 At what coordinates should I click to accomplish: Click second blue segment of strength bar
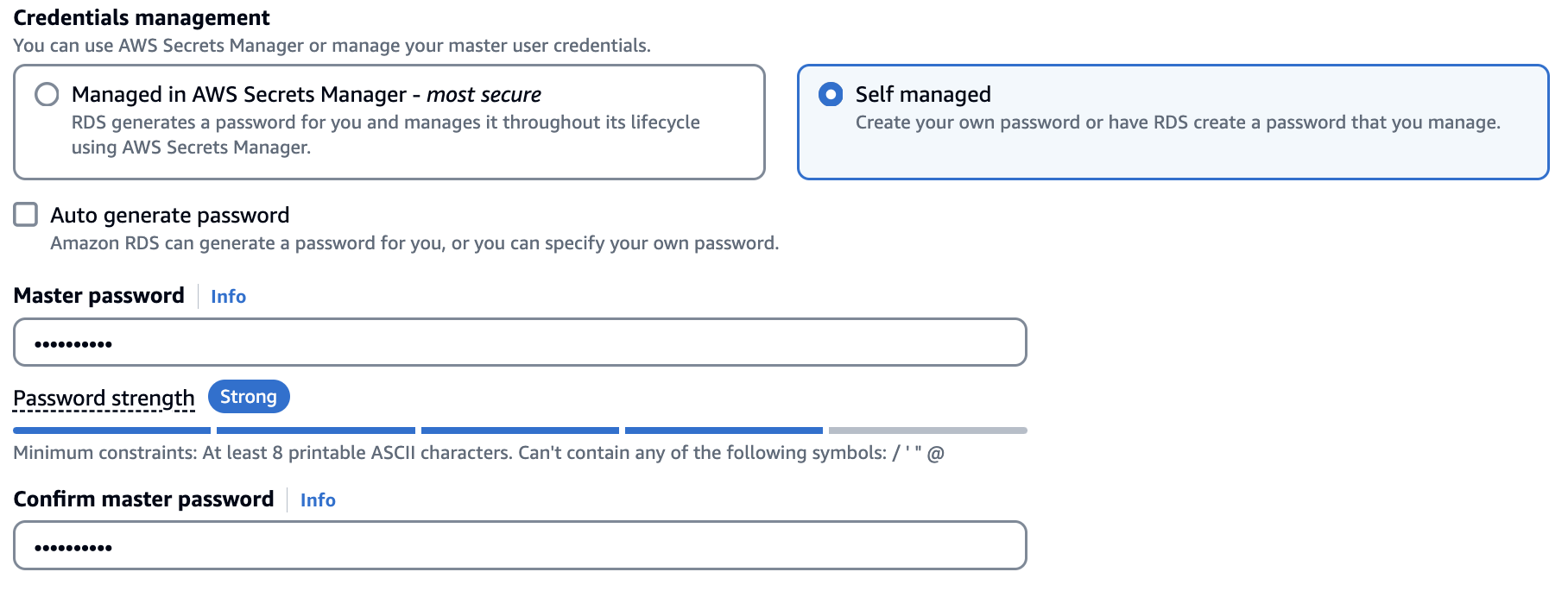(x=316, y=430)
